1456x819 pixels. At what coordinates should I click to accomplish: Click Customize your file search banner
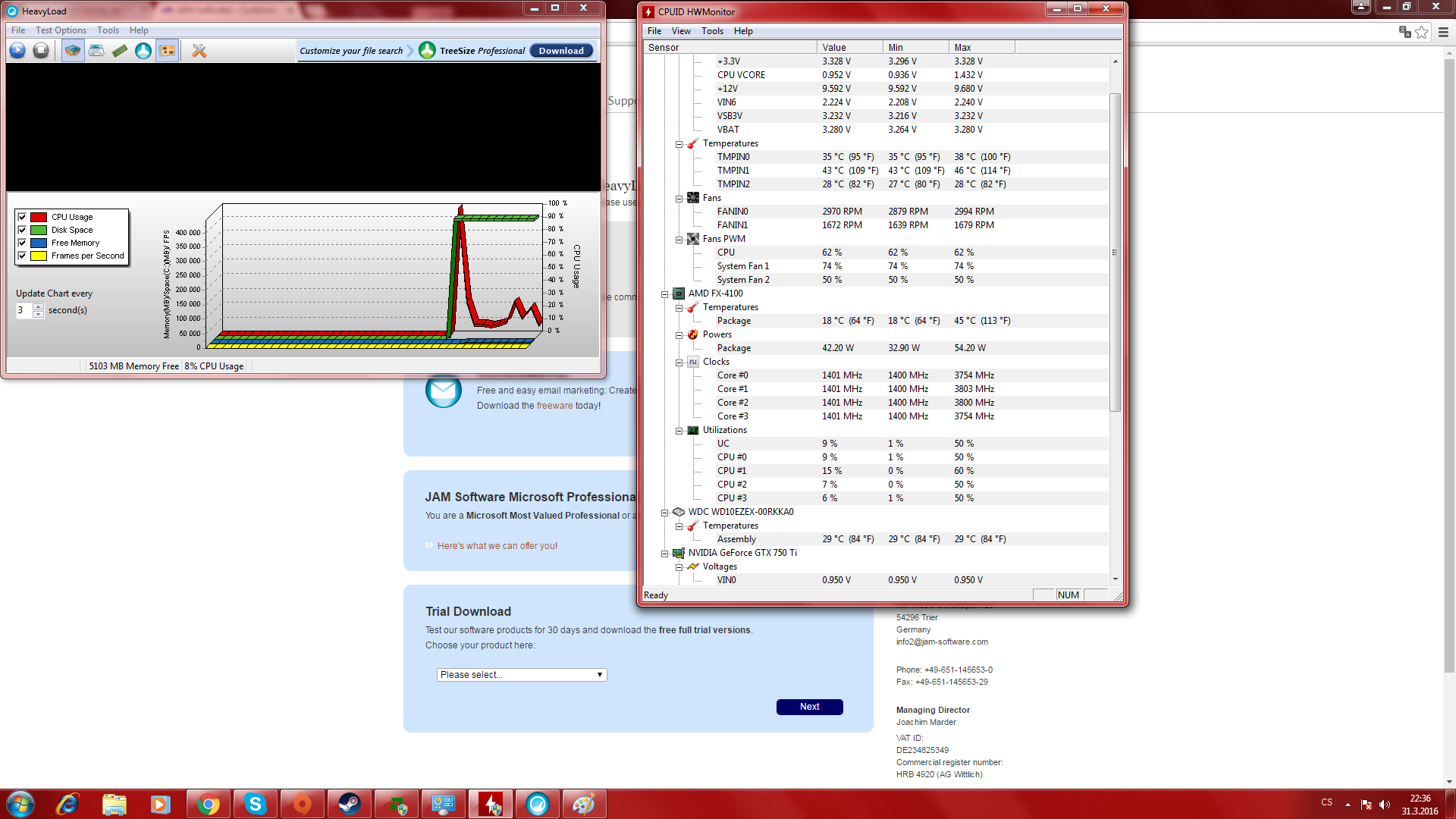(x=351, y=51)
